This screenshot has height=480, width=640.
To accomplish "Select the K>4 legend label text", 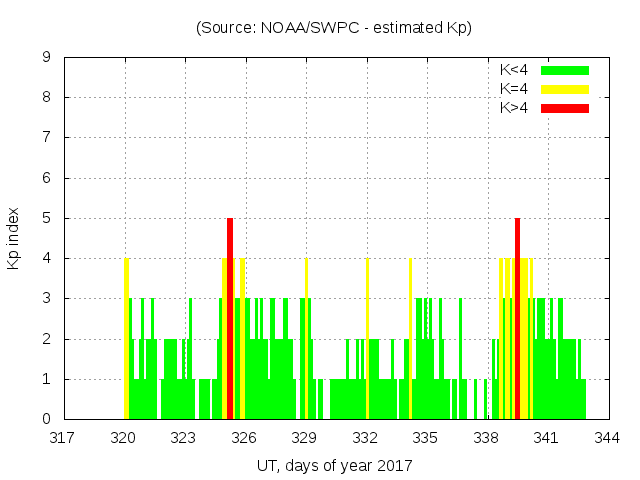I will pyautogui.click(x=514, y=107).
